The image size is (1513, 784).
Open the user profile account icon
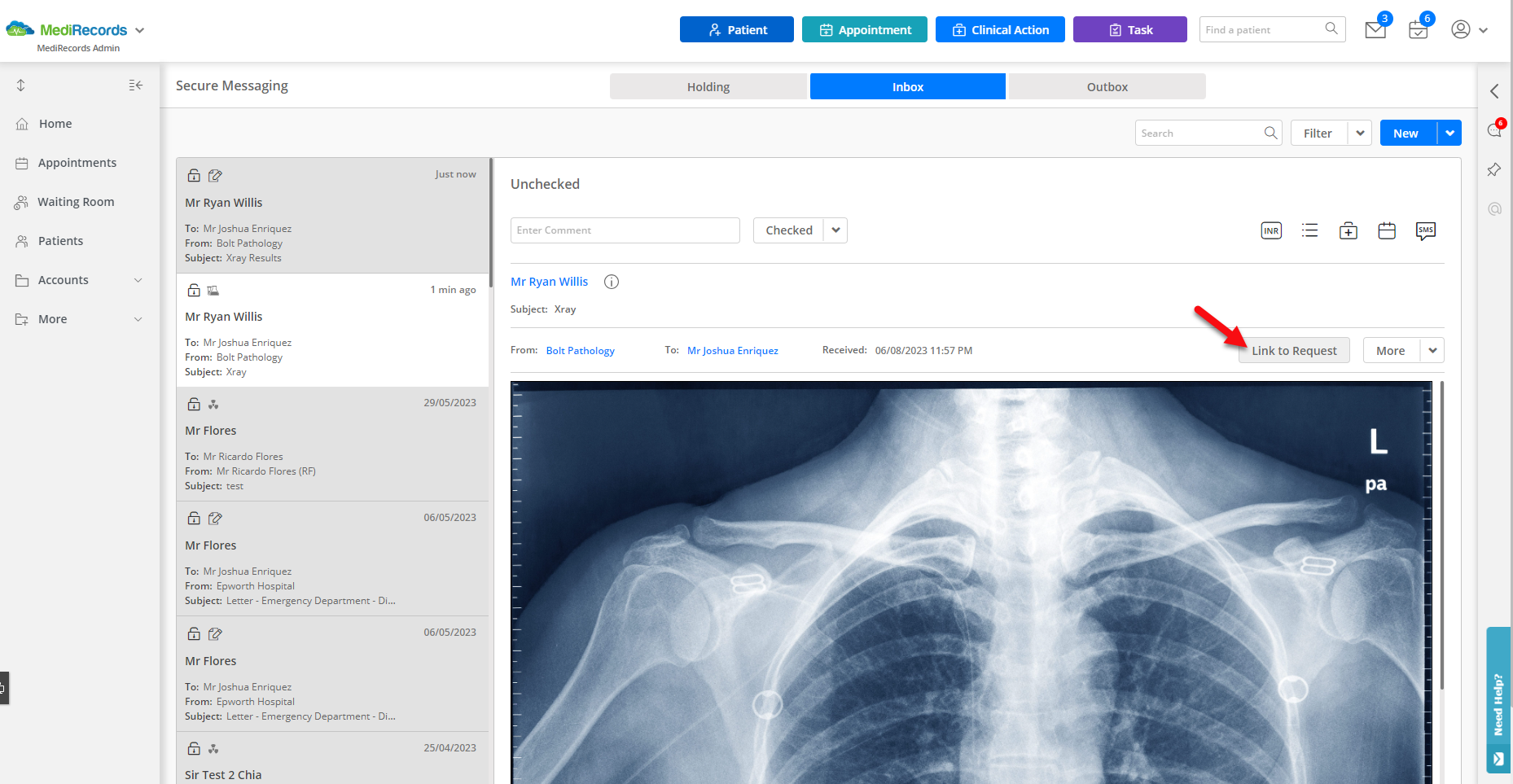click(x=1461, y=29)
